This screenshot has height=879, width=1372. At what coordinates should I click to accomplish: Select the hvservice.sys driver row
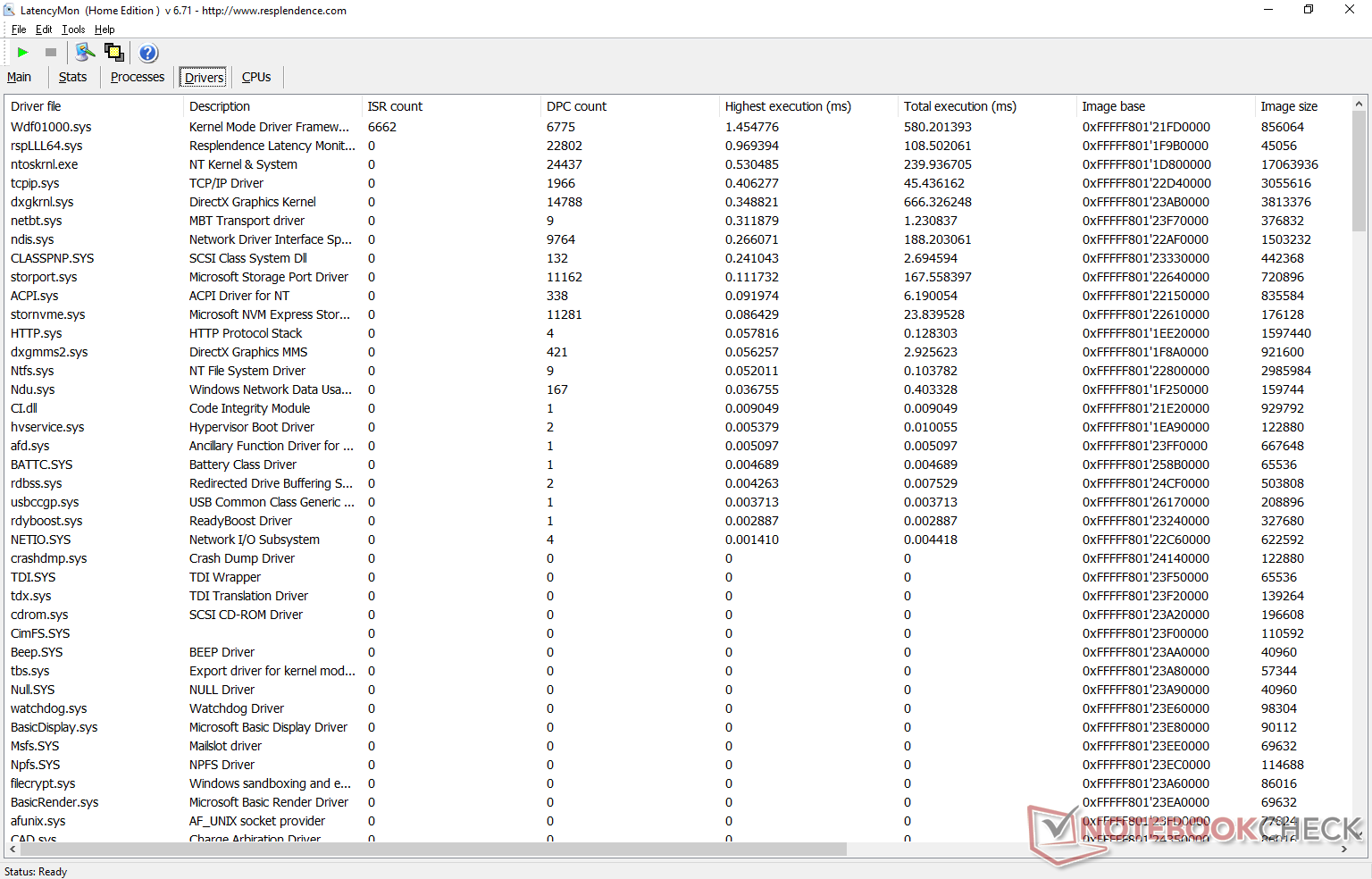click(677, 427)
